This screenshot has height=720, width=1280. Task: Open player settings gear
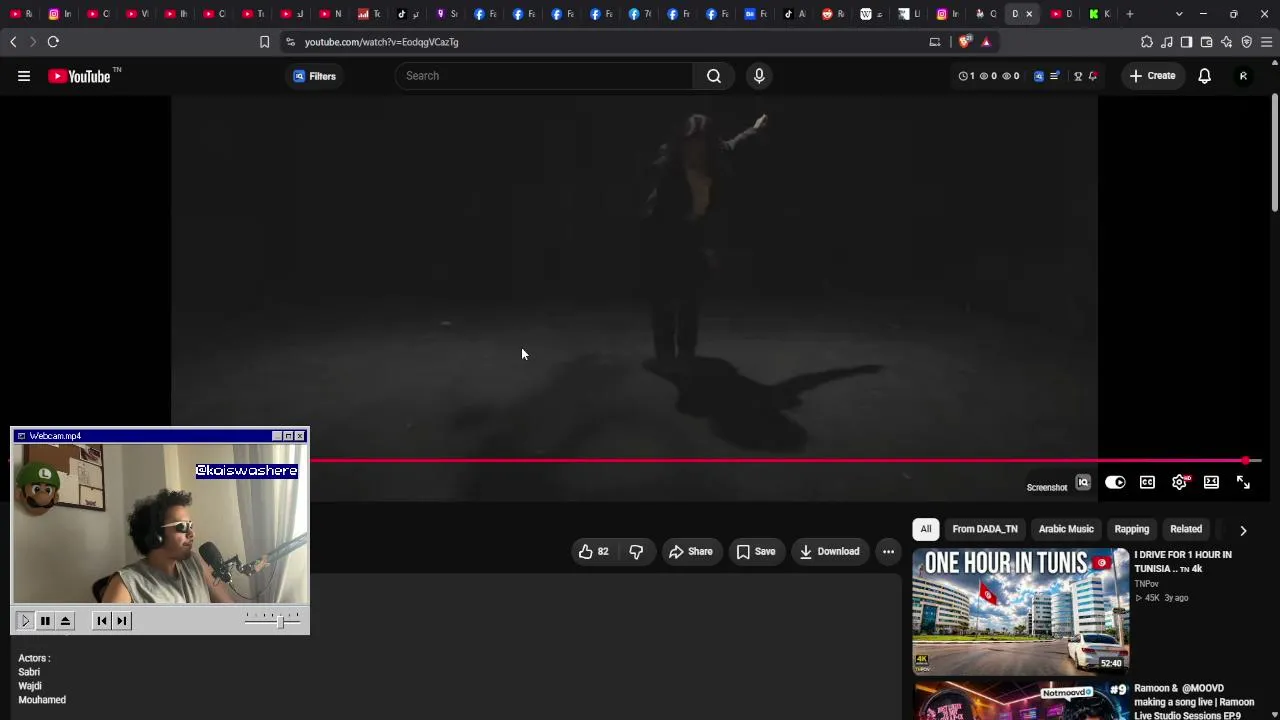[x=1180, y=483]
